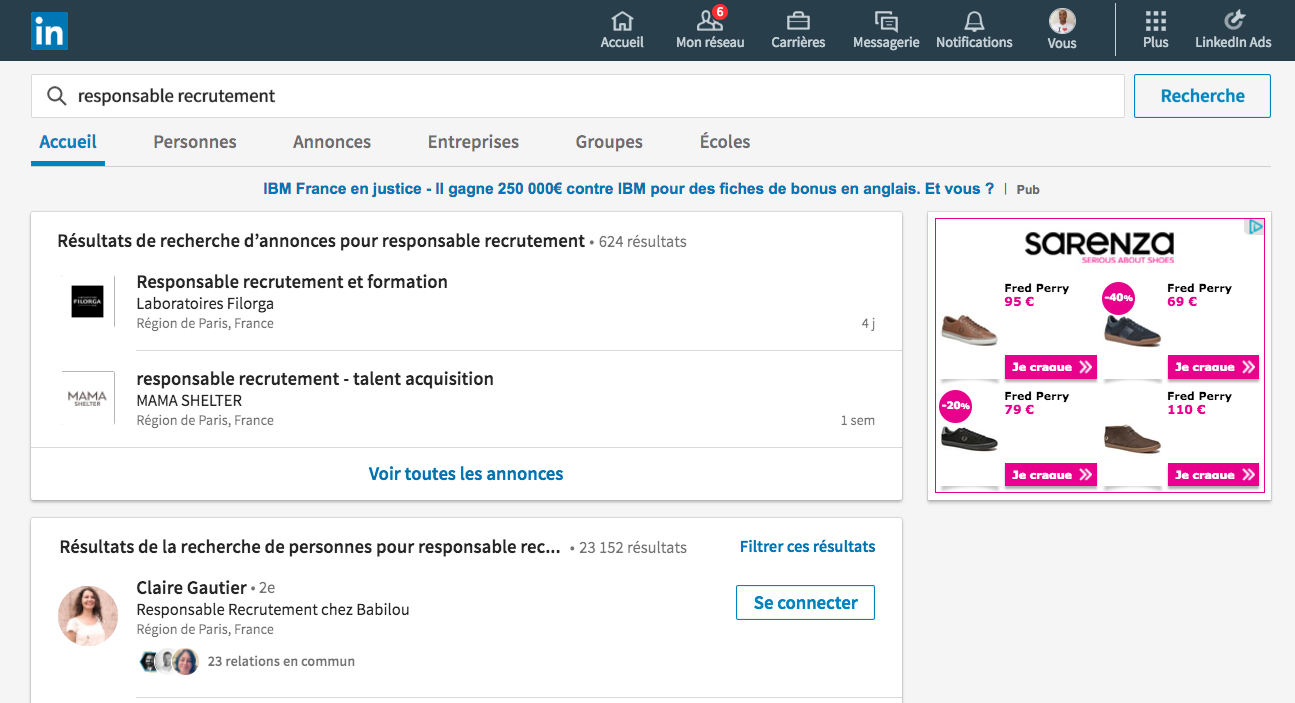Open LinkedIn Ads icon

tap(1233, 22)
